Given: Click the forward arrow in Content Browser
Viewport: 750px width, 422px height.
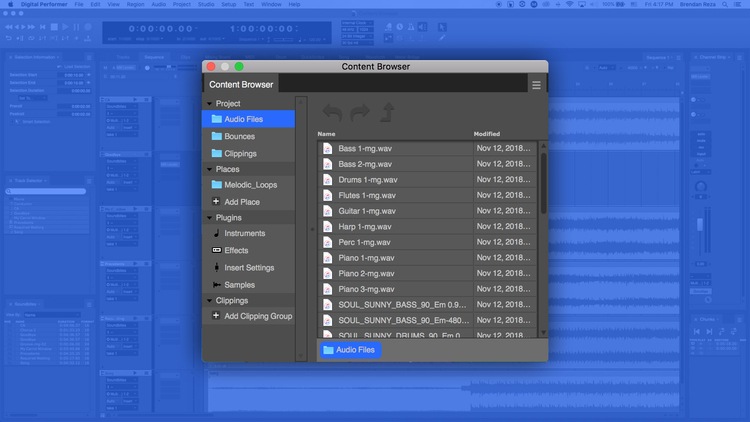Looking at the screenshot, I should tap(359, 113).
